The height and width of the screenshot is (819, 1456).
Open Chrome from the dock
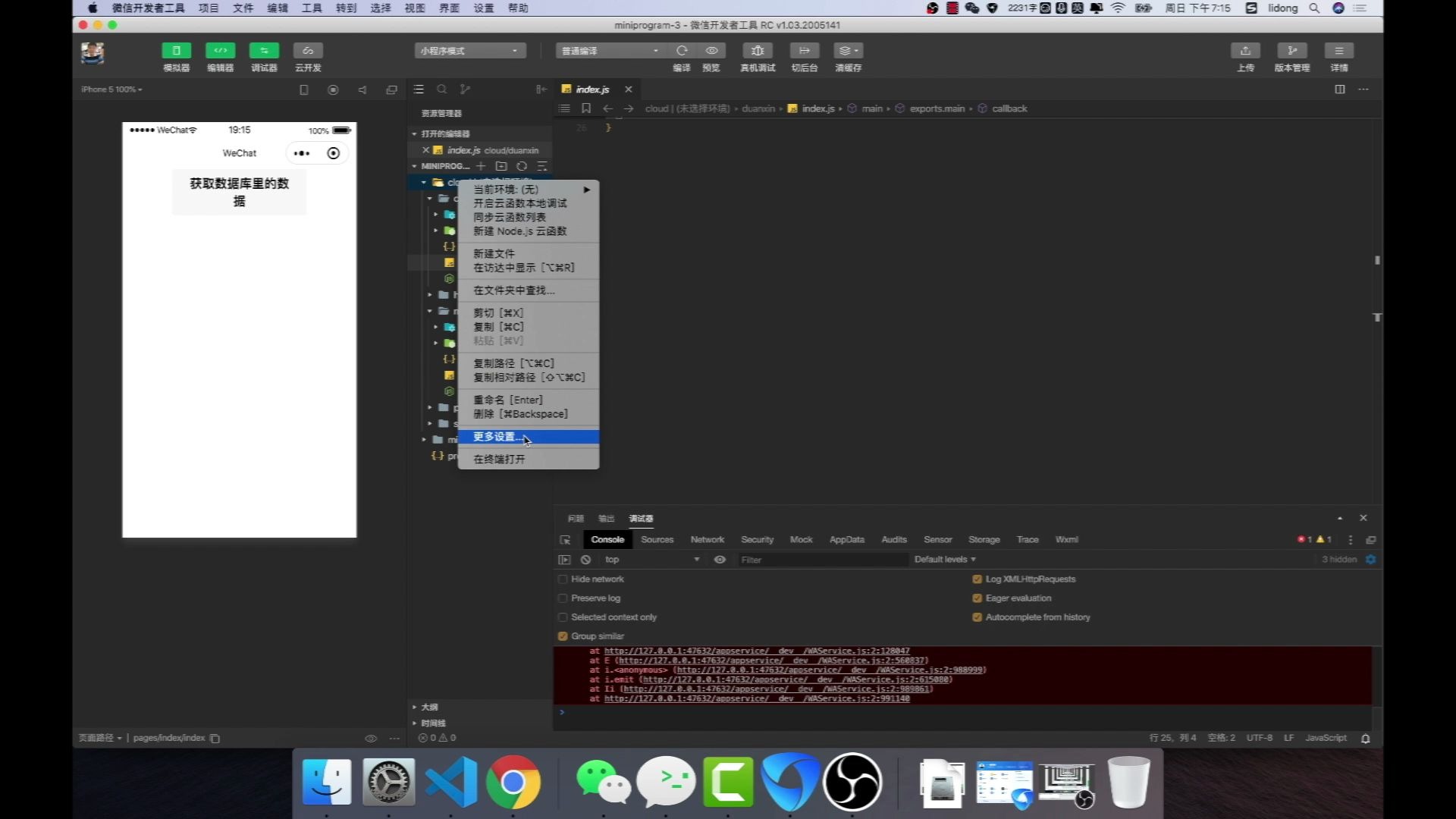click(x=513, y=782)
